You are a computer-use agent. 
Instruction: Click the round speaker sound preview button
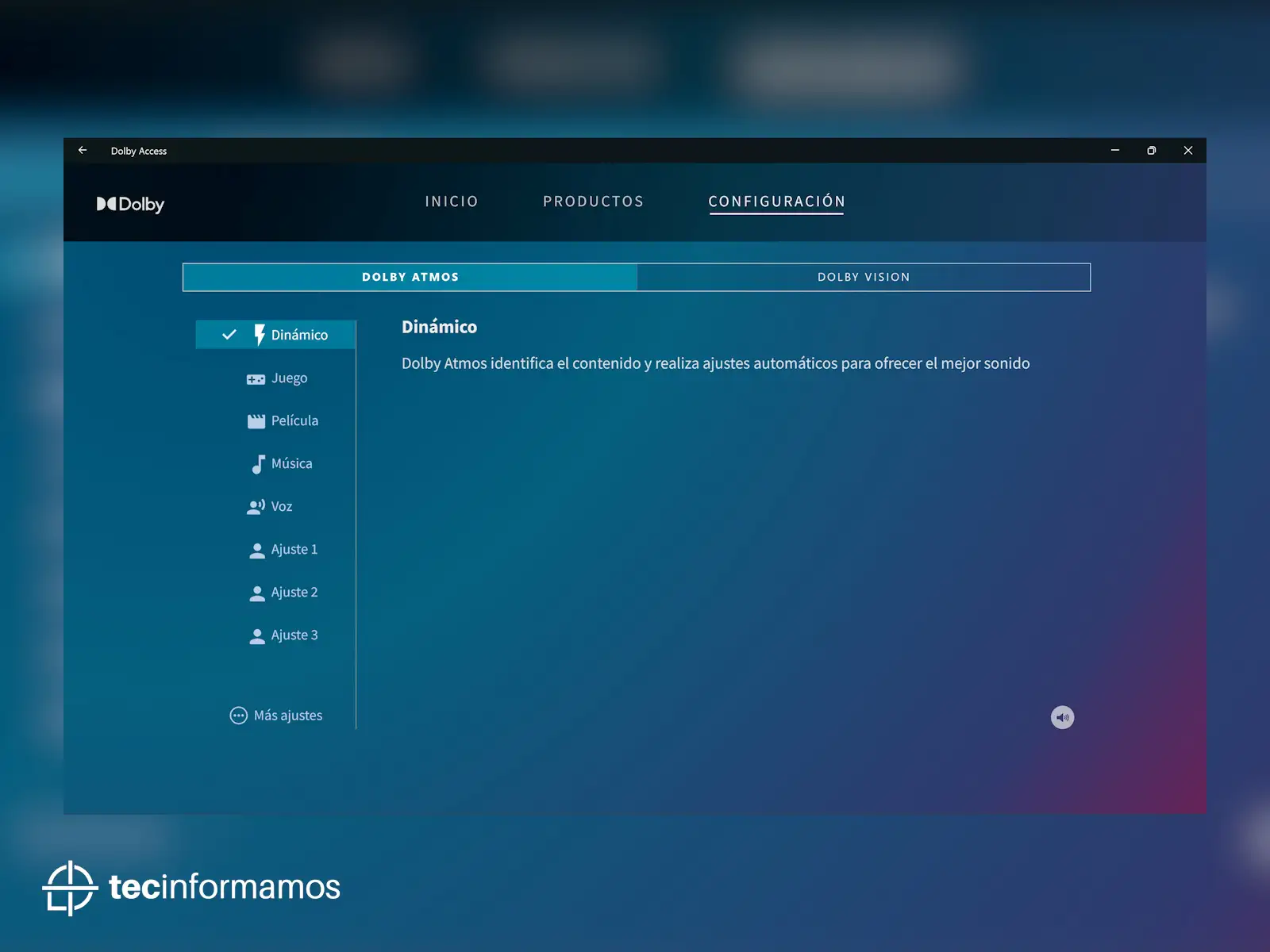[1062, 717]
